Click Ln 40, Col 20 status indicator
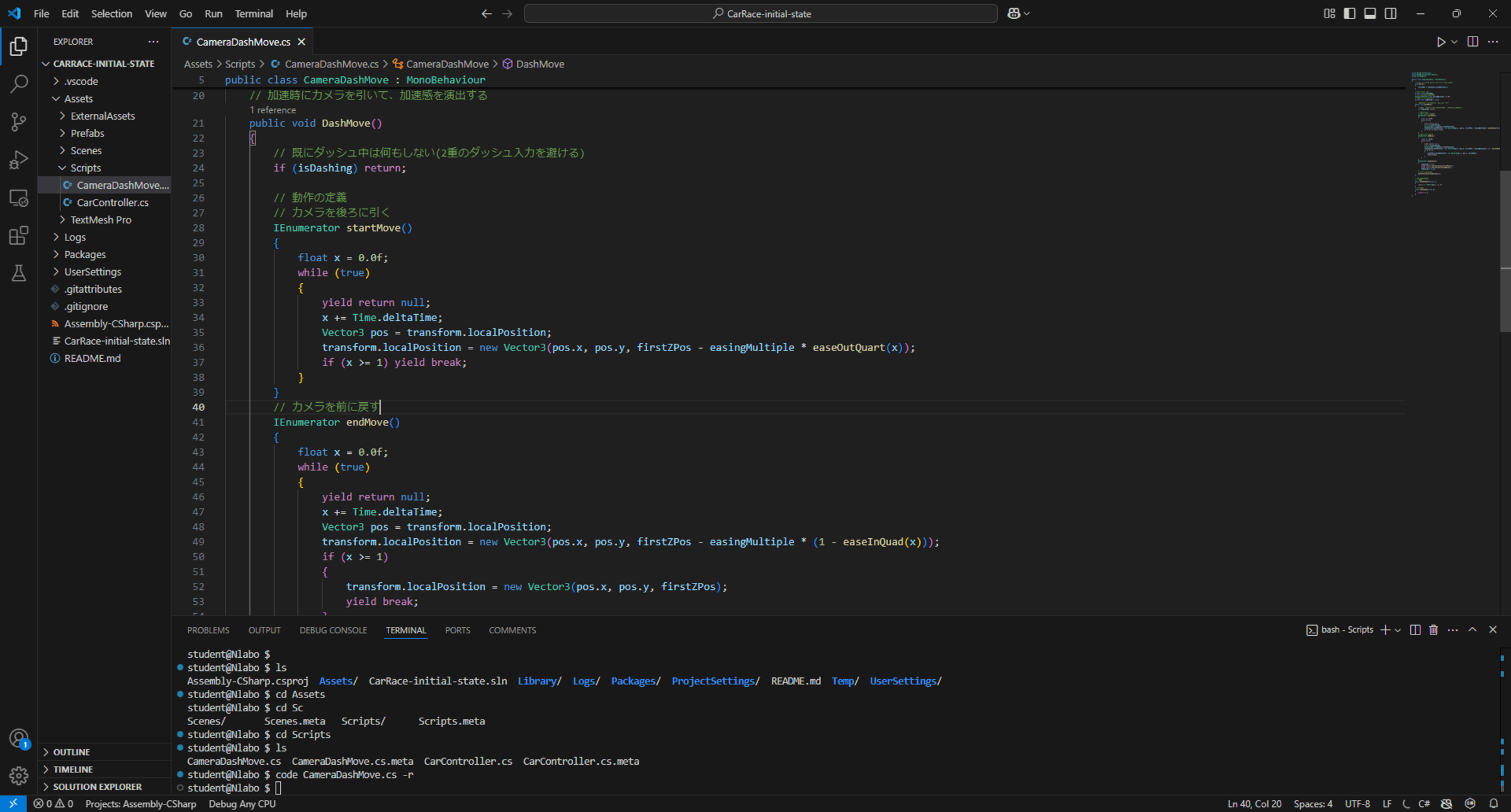The height and width of the screenshot is (812, 1511). (1254, 804)
